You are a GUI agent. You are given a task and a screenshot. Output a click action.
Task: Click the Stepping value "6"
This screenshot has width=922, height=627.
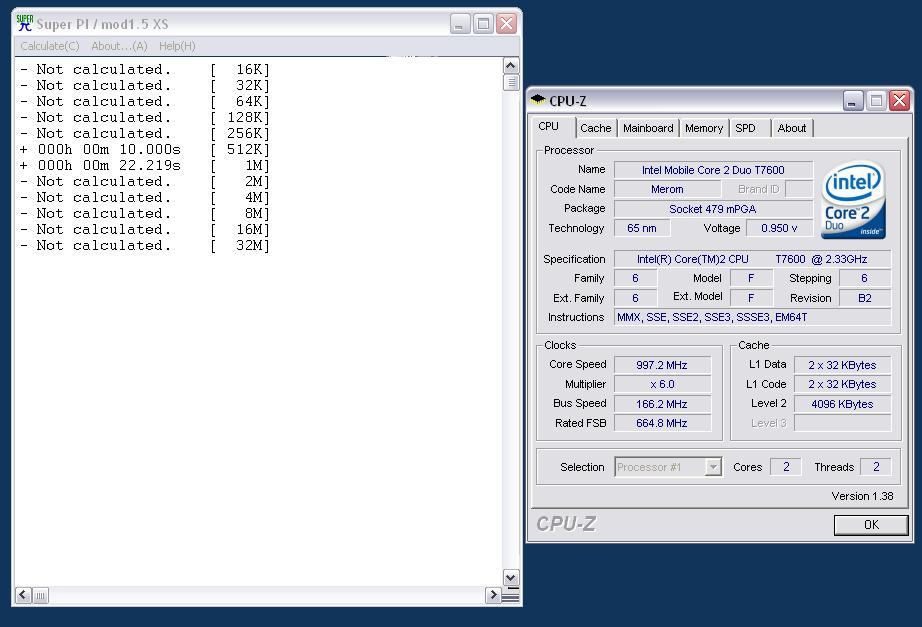click(864, 278)
